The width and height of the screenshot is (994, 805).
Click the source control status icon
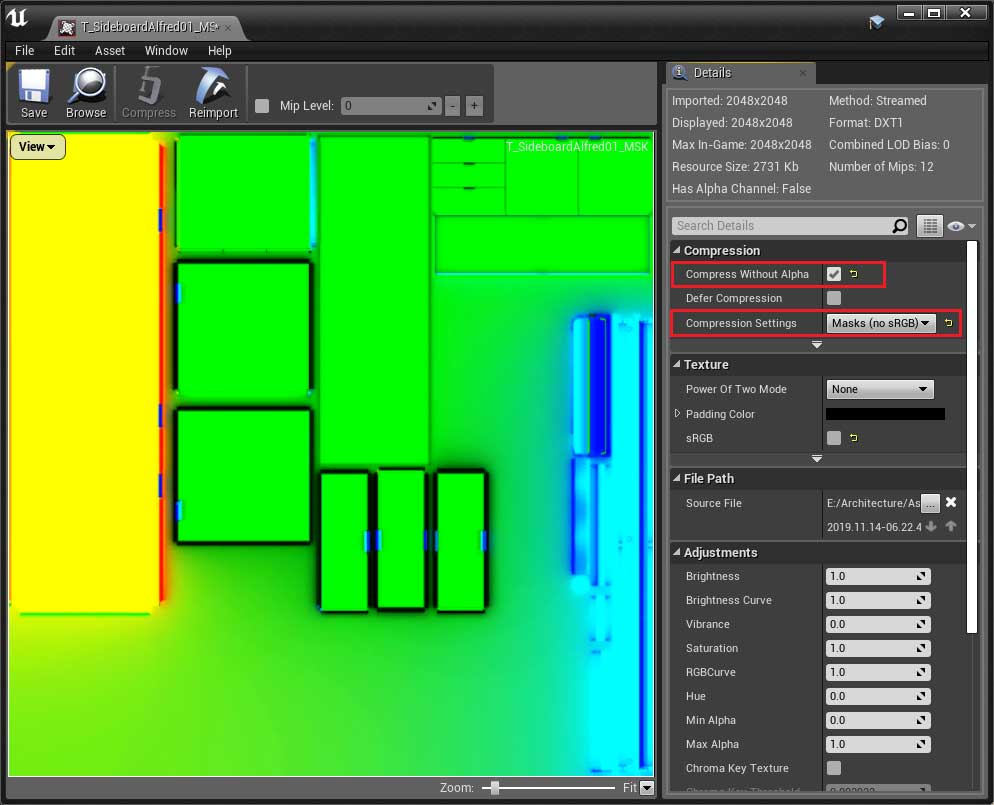(x=877, y=23)
